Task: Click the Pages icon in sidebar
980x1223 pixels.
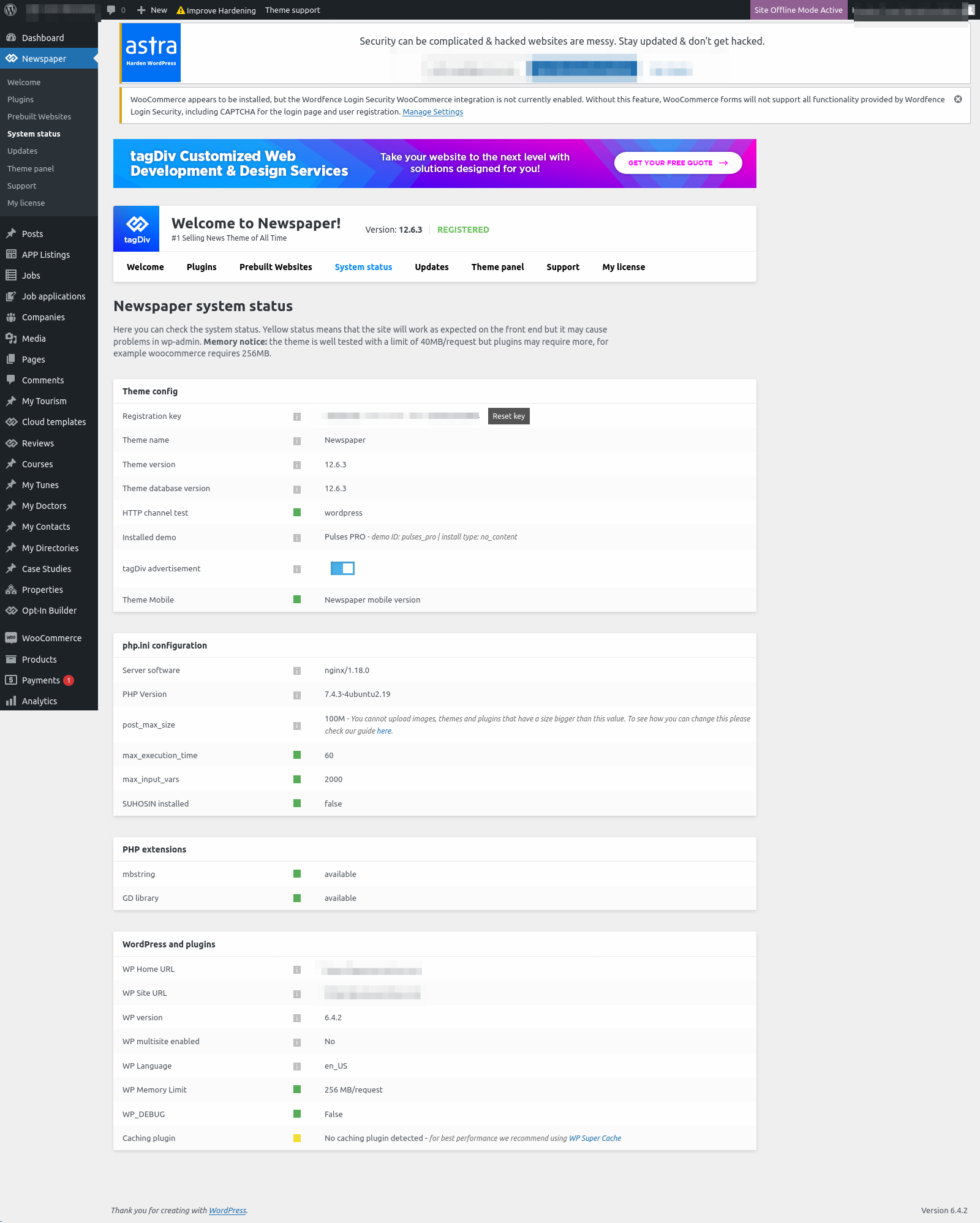Action: (x=11, y=359)
